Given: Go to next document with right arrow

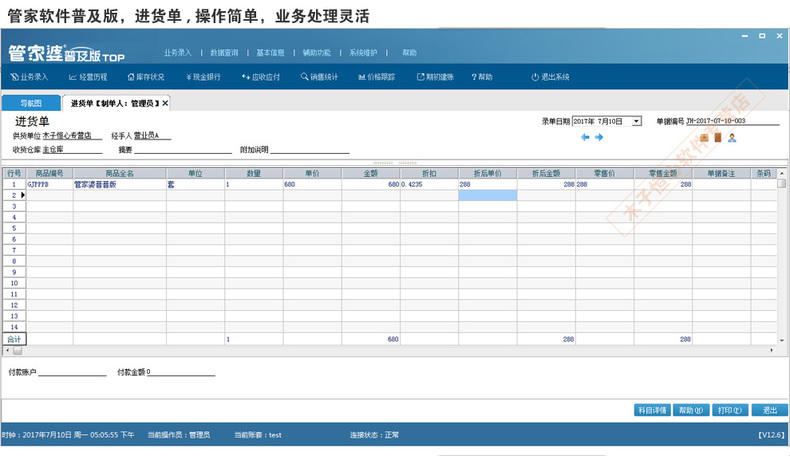Looking at the screenshot, I should pyautogui.click(x=599, y=137).
